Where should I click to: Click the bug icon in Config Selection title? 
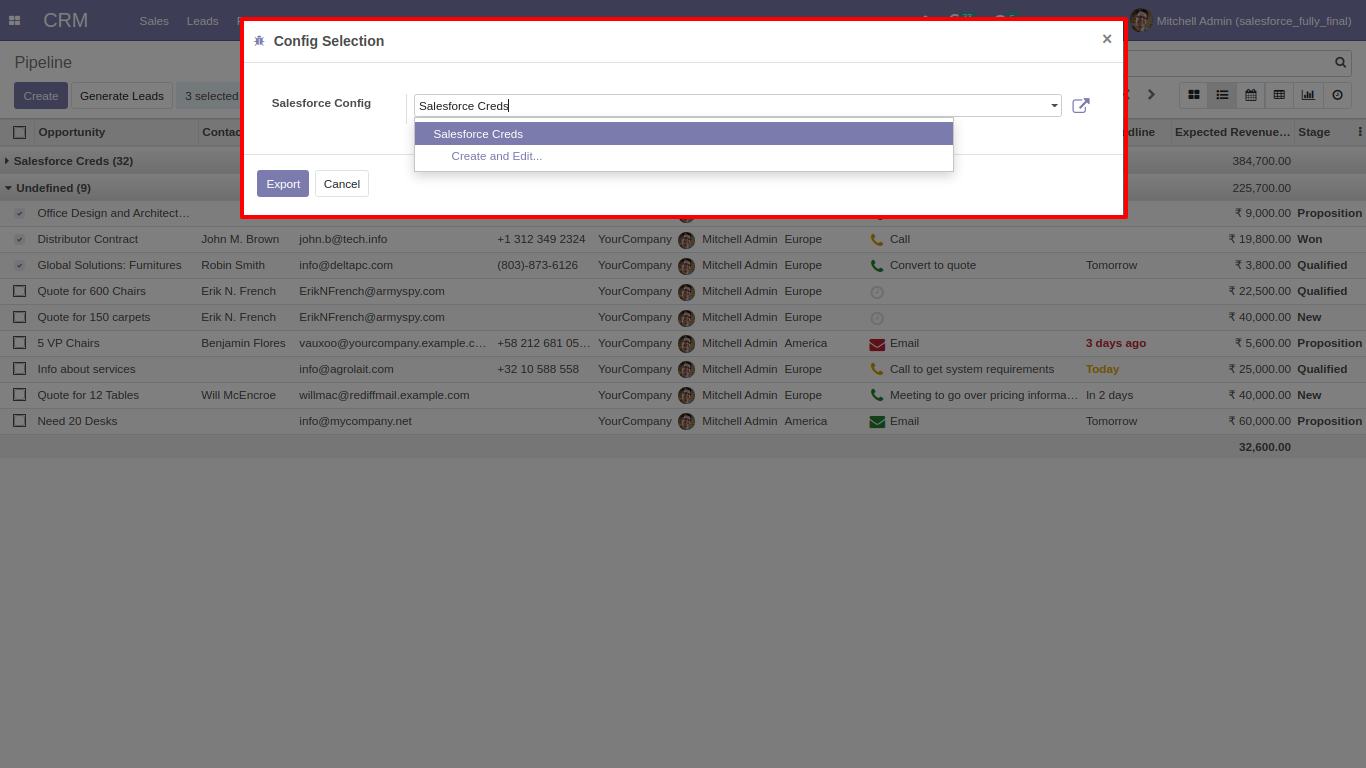259,41
